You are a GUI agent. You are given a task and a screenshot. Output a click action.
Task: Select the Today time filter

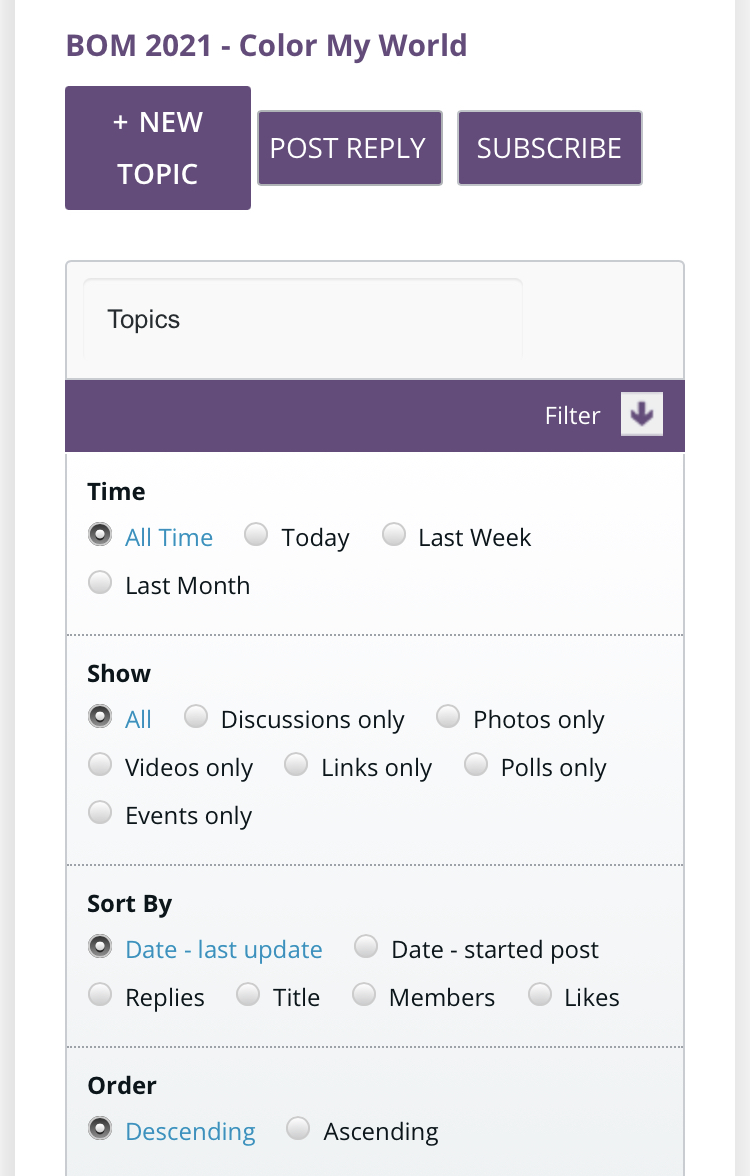pyautogui.click(x=257, y=535)
